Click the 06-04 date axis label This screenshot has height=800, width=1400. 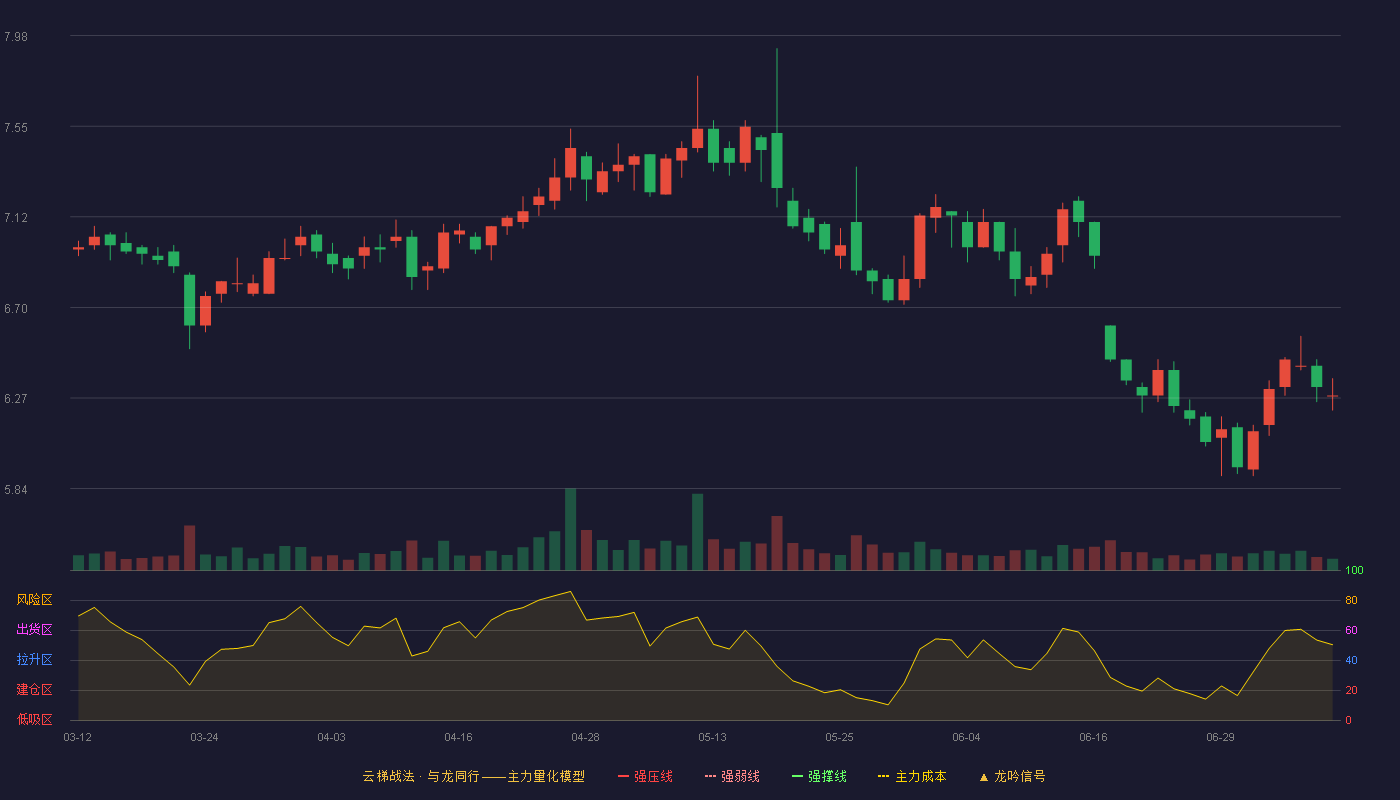(966, 737)
